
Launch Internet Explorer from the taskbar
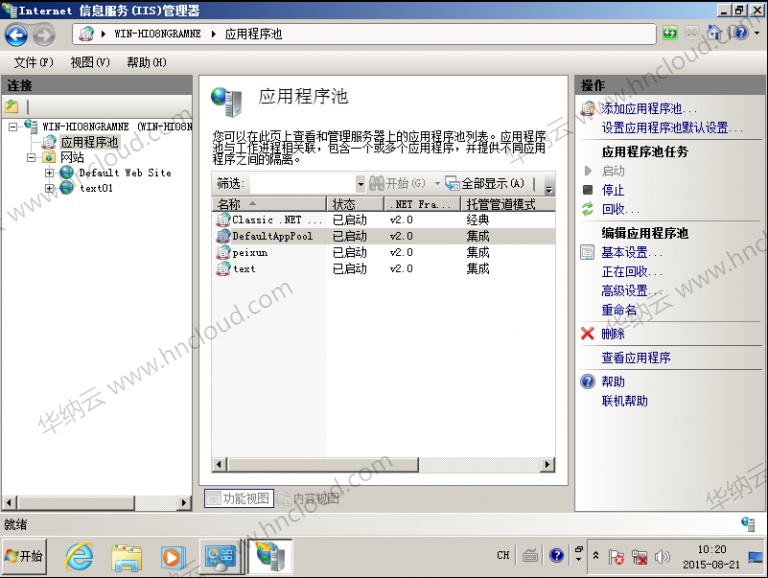pyautogui.click(x=79, y=556)
